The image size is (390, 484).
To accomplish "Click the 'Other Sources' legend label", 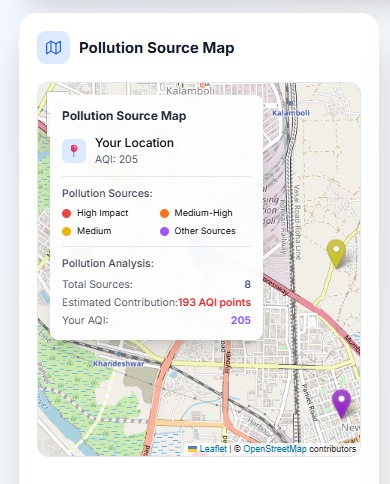I will (205, 231).
